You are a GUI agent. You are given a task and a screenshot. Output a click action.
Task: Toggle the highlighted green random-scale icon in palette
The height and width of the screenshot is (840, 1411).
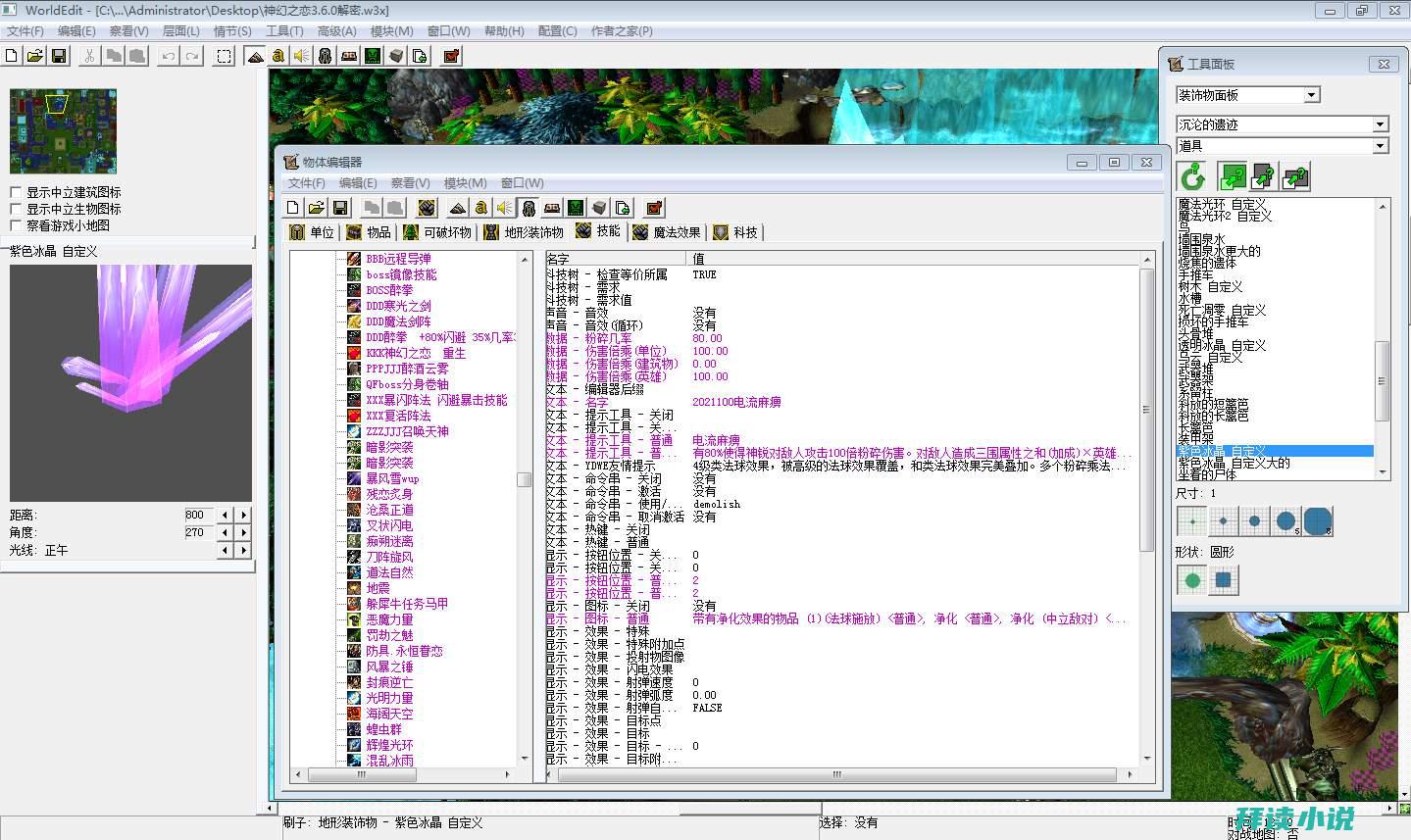click(1232, 177)
